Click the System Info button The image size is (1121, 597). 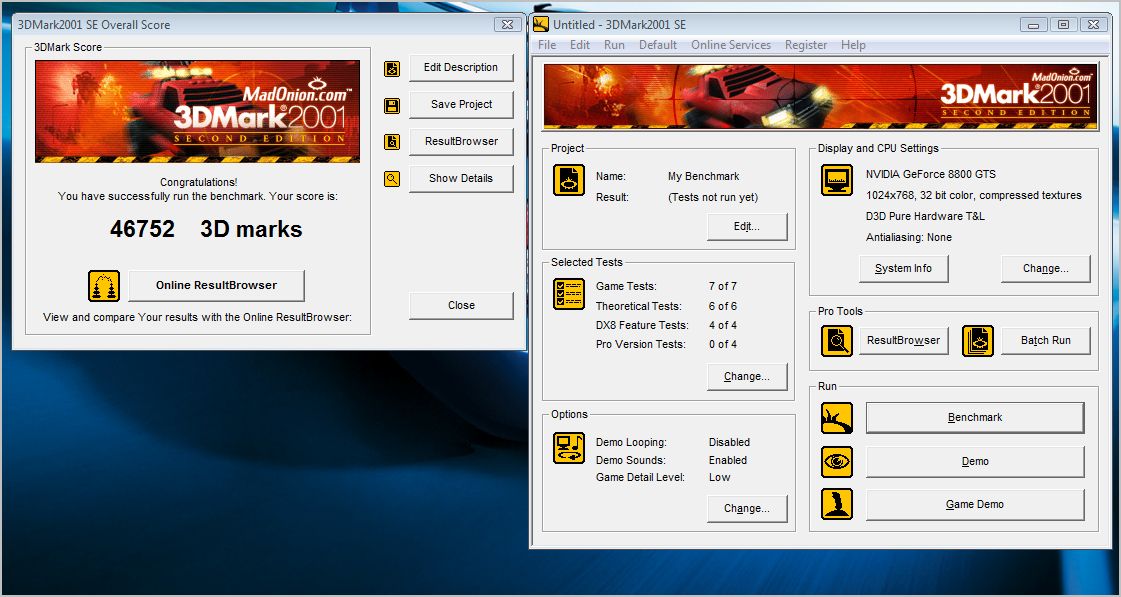(x=904, y=269)
